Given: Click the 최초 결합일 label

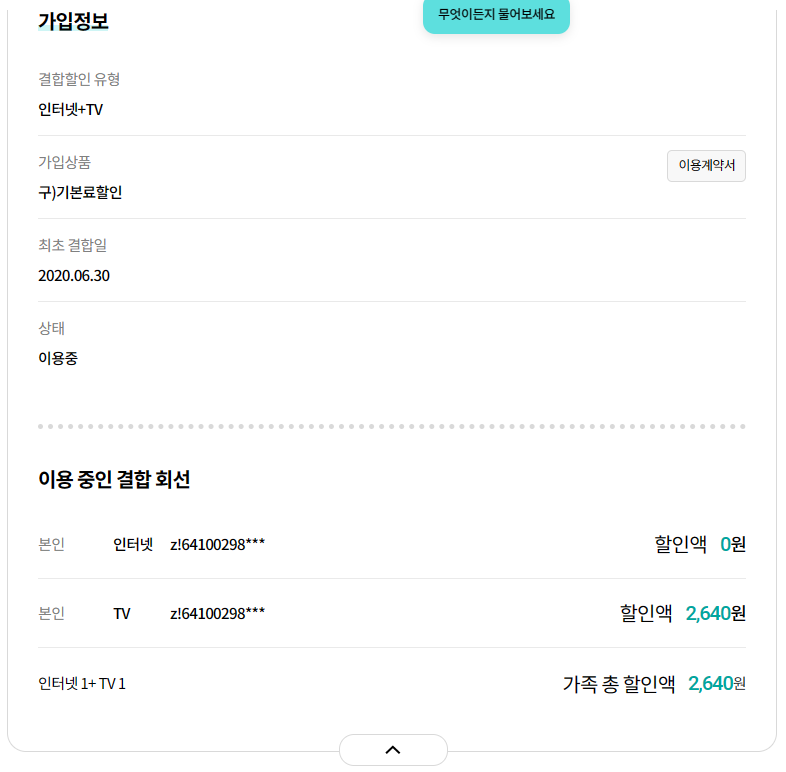Looking at the screenshot, I should (x=72, y=245).
